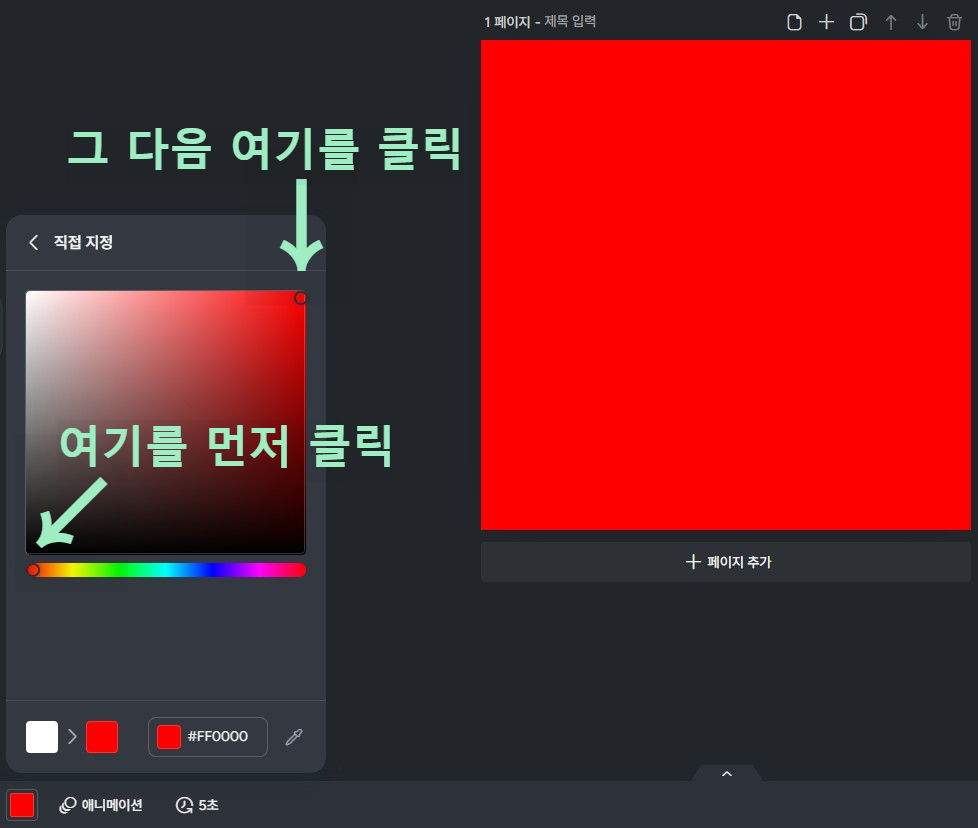Click the chevron between the color swatches
978x828 pixels.
(x=71, y=737)
